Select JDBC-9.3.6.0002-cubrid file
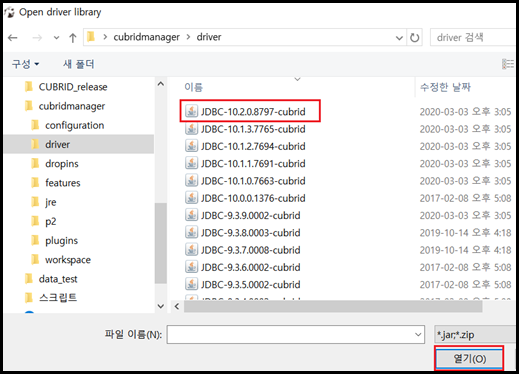This screenshot has height=375, width=521. pos(250,267)
